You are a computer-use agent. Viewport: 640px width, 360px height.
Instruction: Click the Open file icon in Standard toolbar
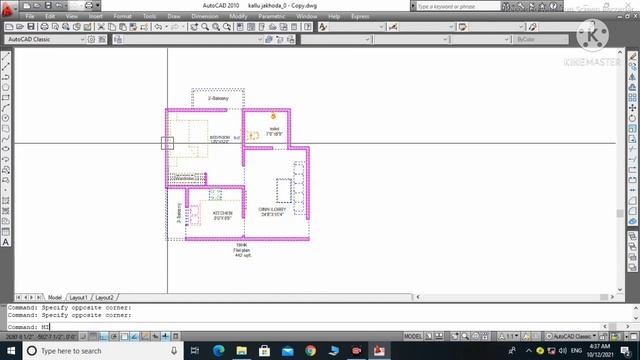pyautogui.click(x=20, y=27)
